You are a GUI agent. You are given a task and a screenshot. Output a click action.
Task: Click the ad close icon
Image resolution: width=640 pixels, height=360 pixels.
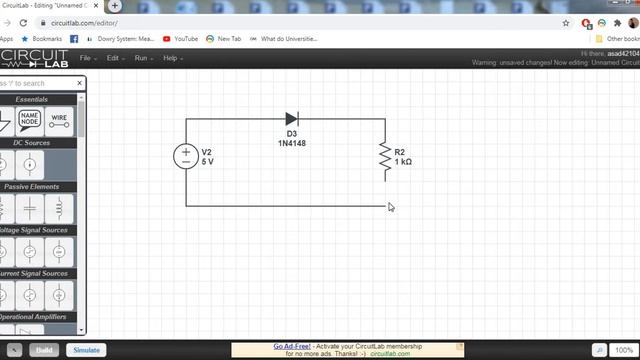click(x=460, y=347)
